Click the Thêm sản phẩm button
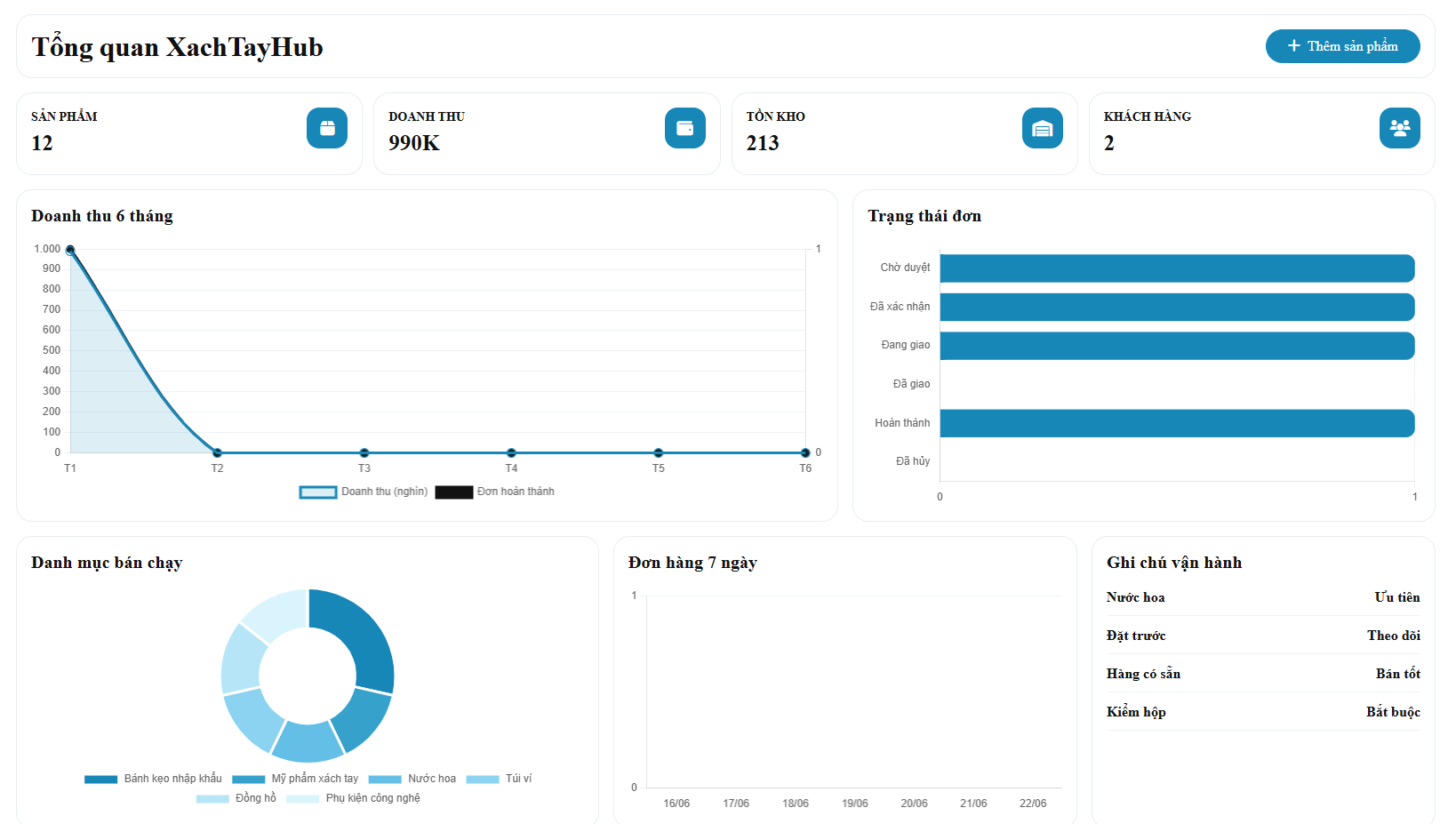1456x824 pixels. [x=1342, y=46]
